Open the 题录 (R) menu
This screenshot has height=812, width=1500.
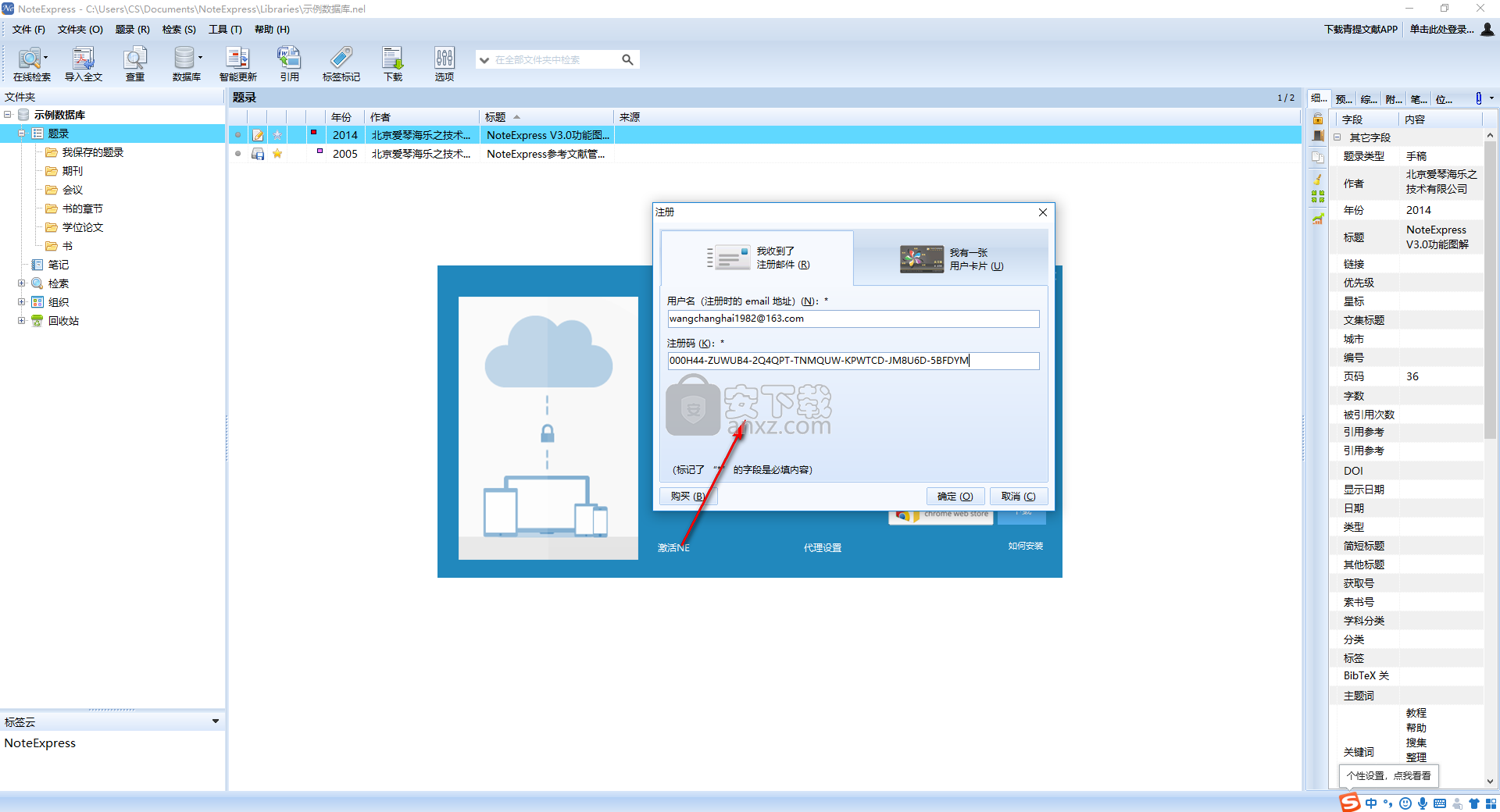click(132, 30)
